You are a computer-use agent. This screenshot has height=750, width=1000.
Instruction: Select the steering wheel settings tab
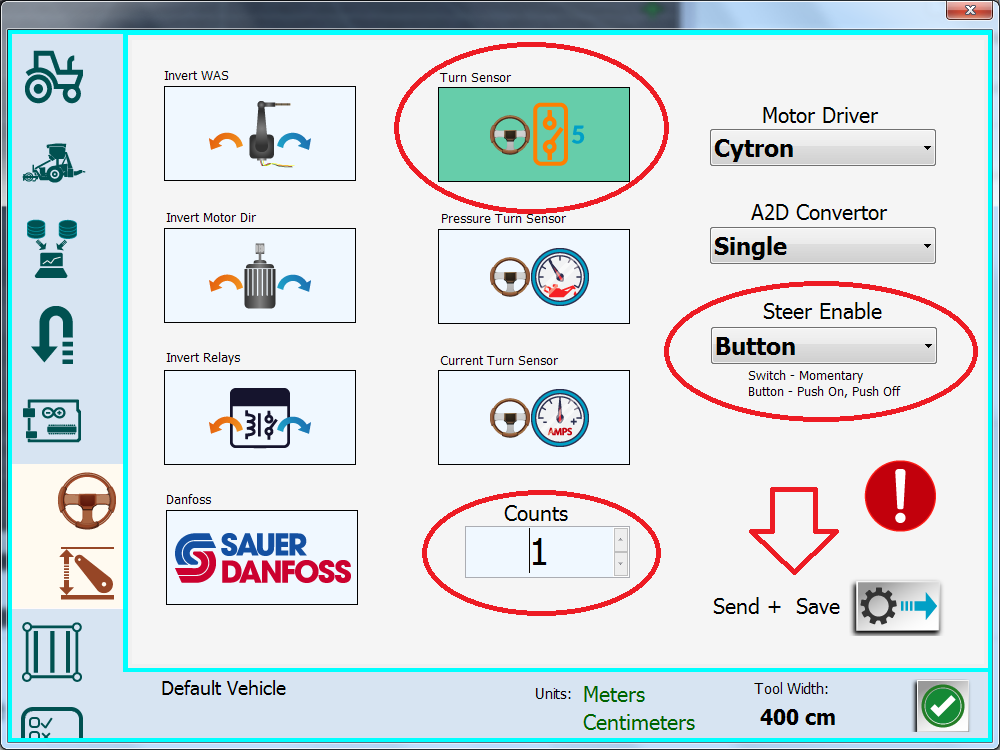pos(86,498)
